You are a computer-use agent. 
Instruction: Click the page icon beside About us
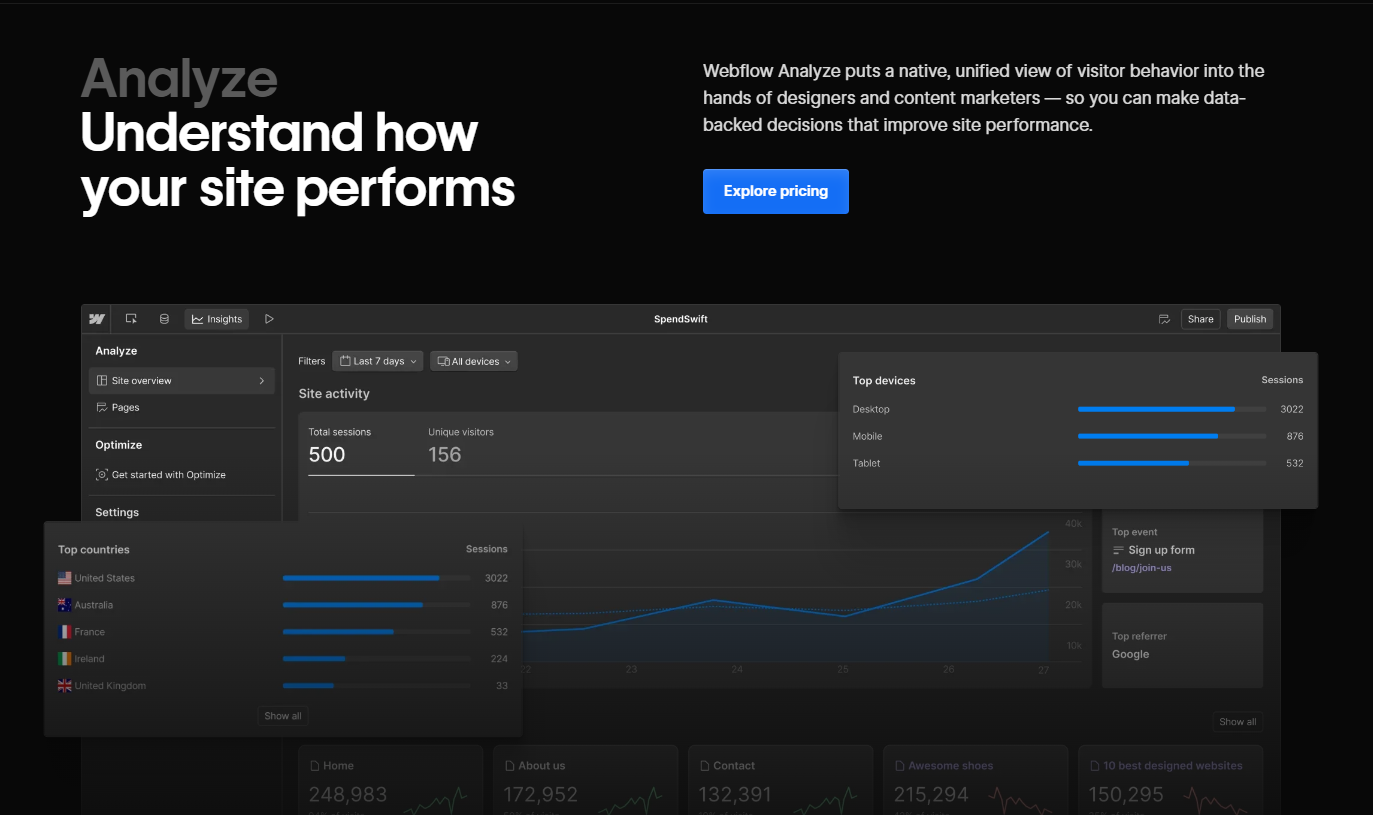pos(509,766)
